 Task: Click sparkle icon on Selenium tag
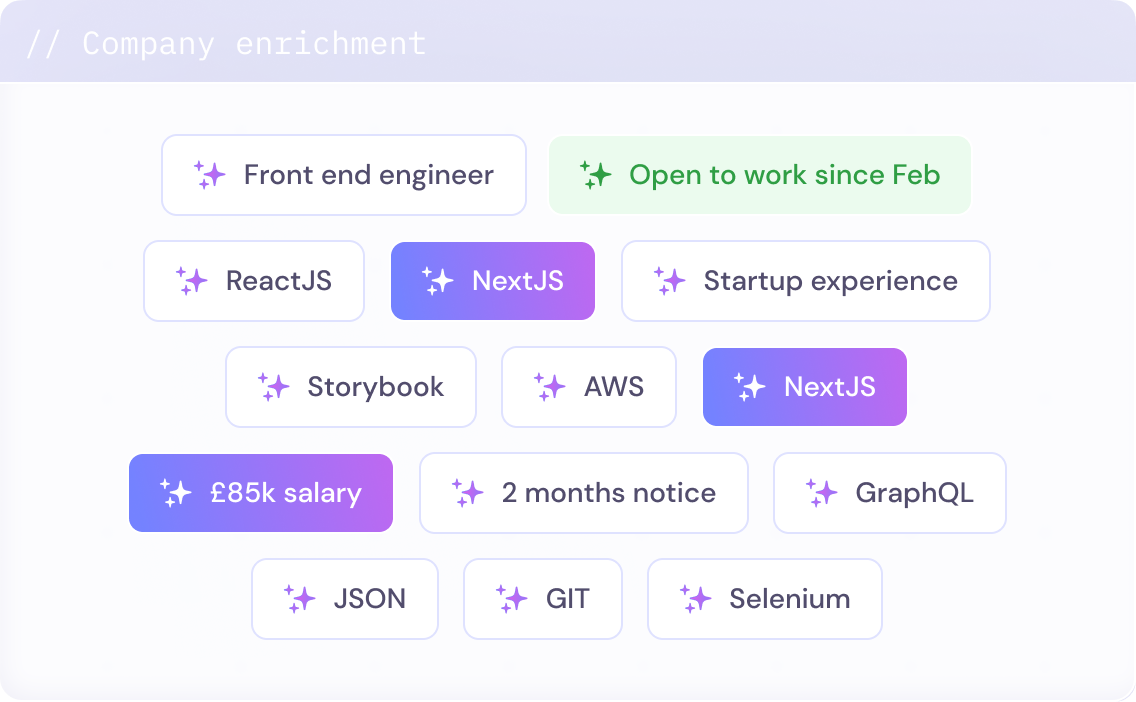tap(696, 599)
